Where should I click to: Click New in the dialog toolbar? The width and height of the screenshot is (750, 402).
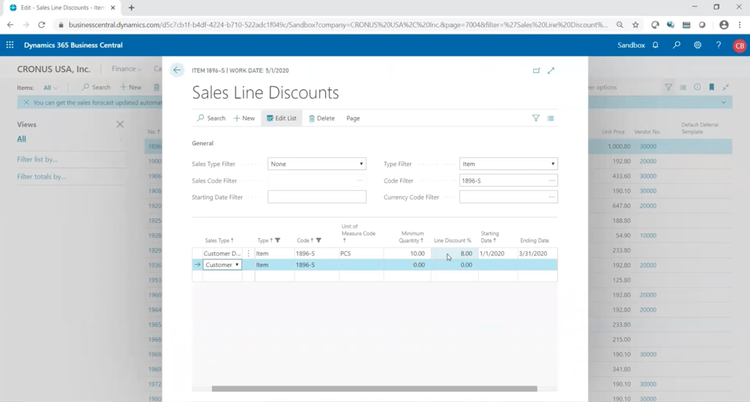click(244, 118)
